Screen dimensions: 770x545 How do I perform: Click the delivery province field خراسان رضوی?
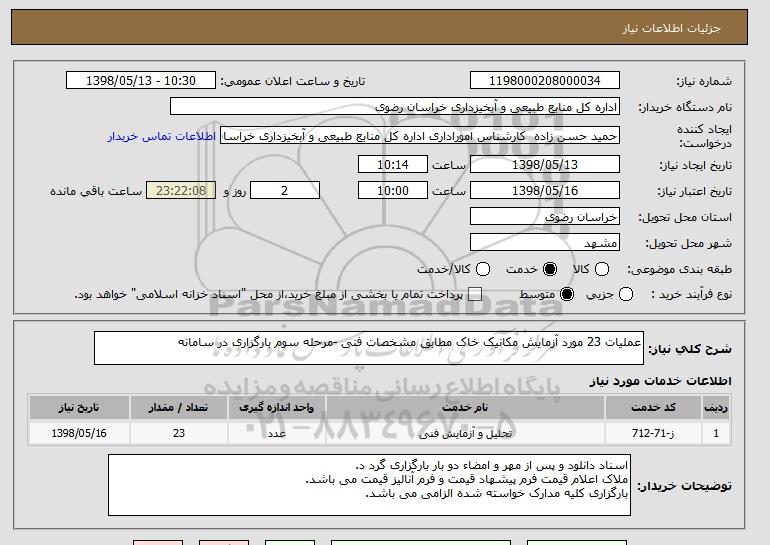545,217
